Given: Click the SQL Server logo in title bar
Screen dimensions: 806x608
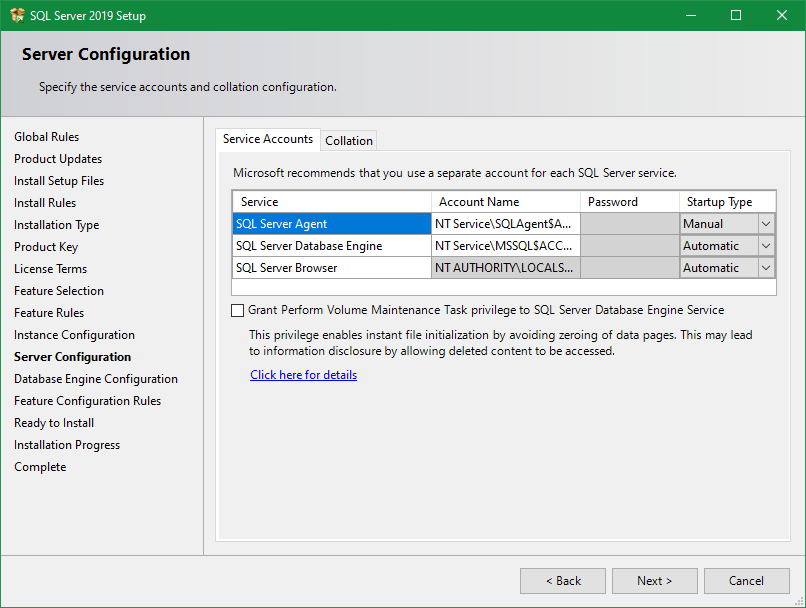Looking at the screenshot, I should [x=17, y=15].
